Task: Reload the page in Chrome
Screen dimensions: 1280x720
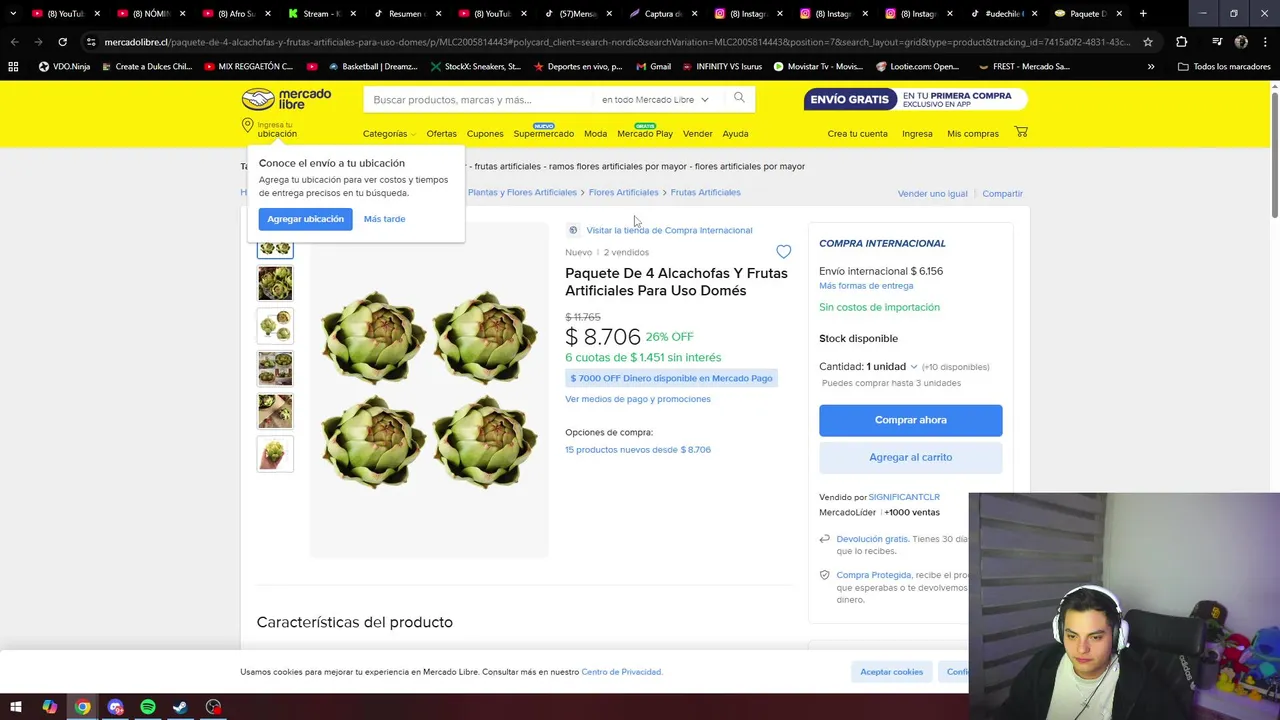Action: point(62,42)
